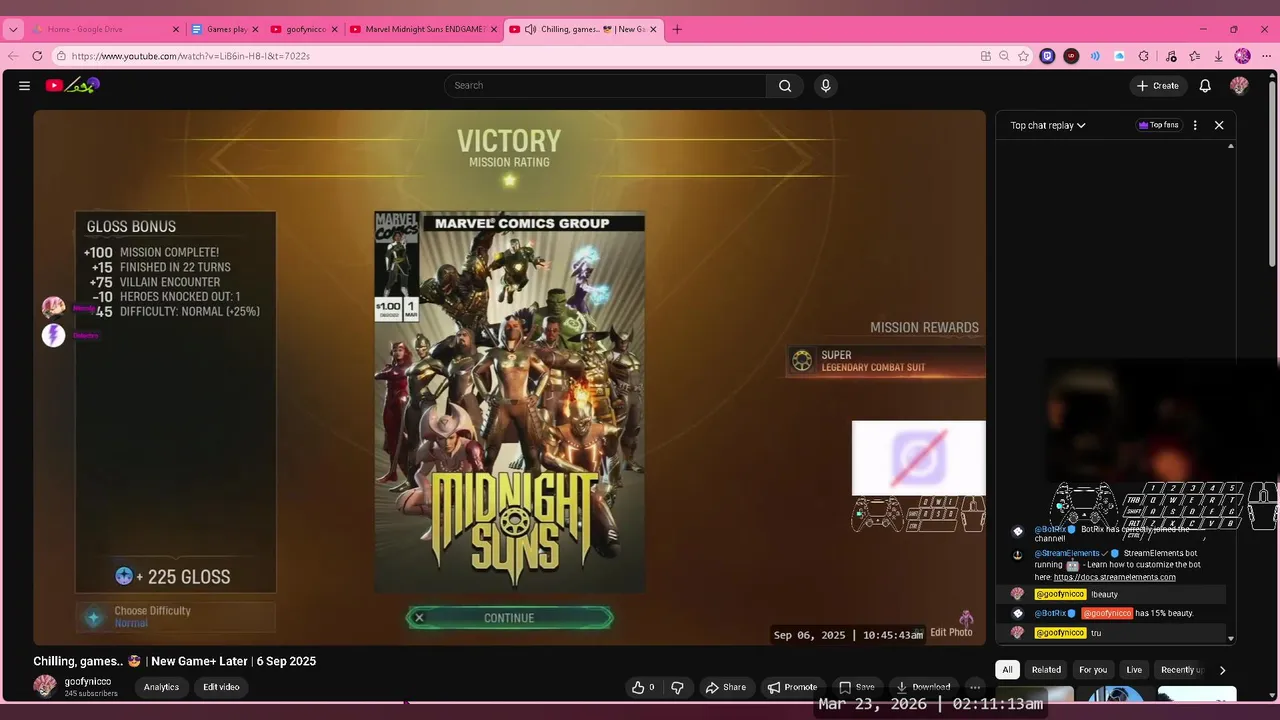Click the Download button
1280x720 pixels.
click(x=923, y=687)
